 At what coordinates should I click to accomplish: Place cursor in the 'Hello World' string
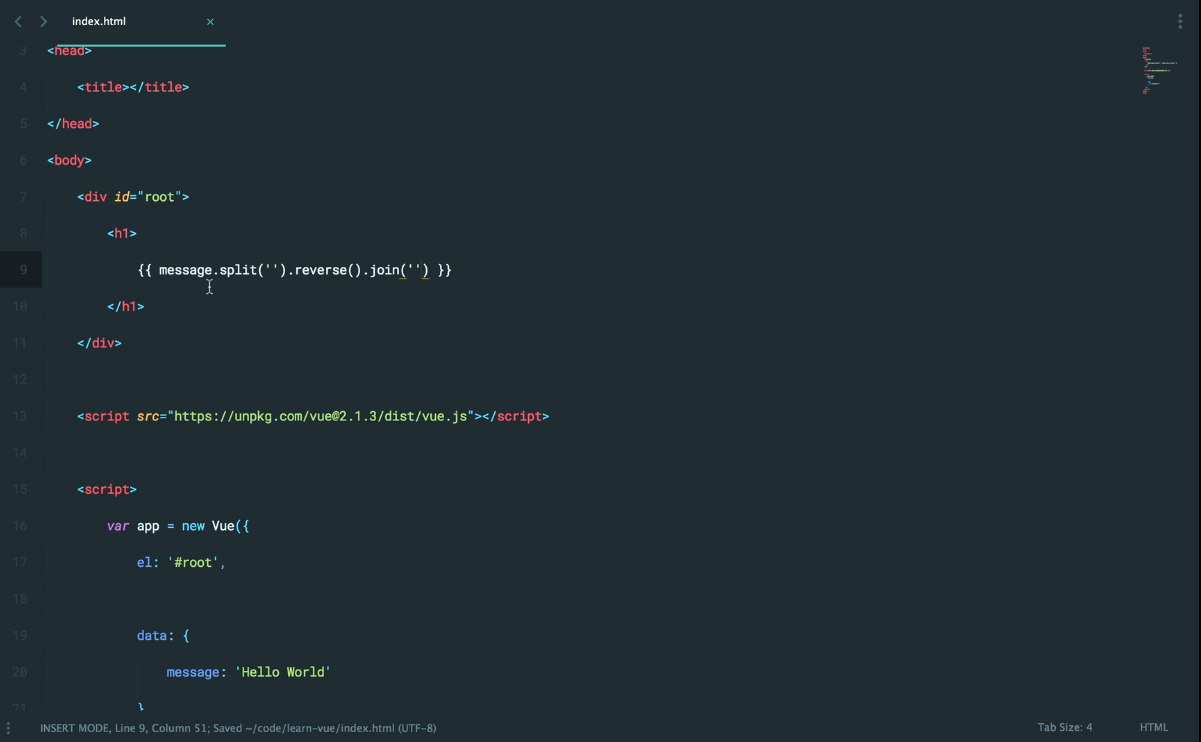click(x=285, y=672)
